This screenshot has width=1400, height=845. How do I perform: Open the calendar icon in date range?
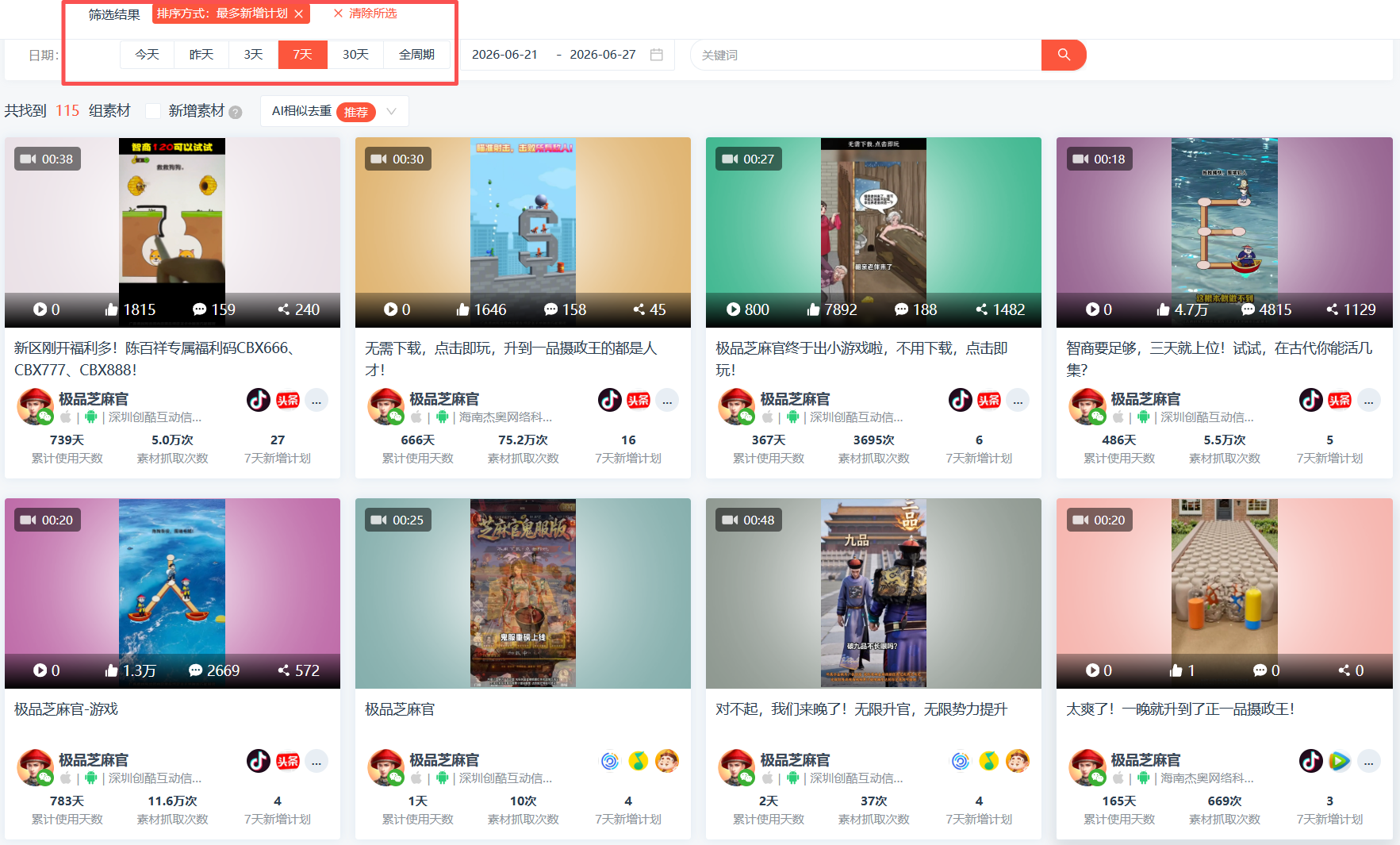pyautogui.click(x=657, y=55)
